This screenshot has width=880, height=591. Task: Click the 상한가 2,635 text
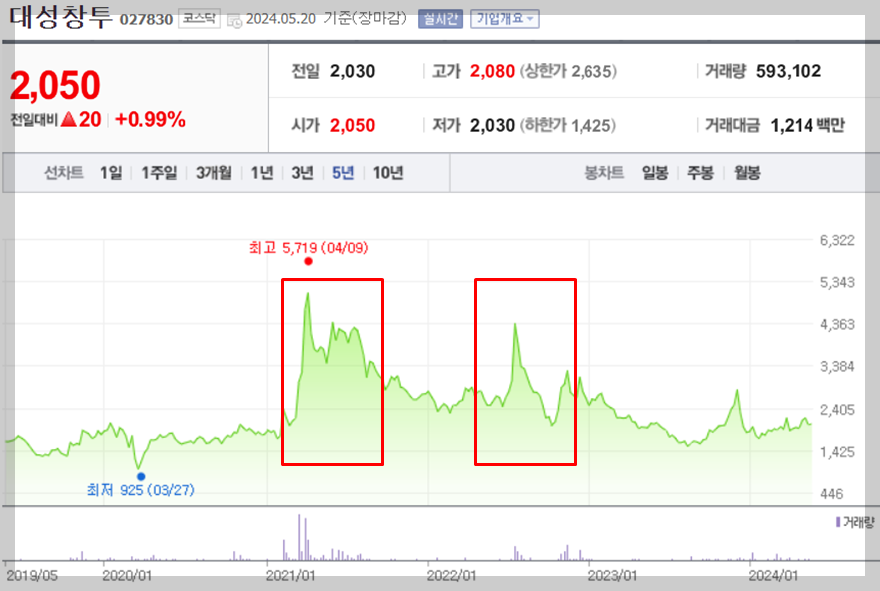coord(569,71)
